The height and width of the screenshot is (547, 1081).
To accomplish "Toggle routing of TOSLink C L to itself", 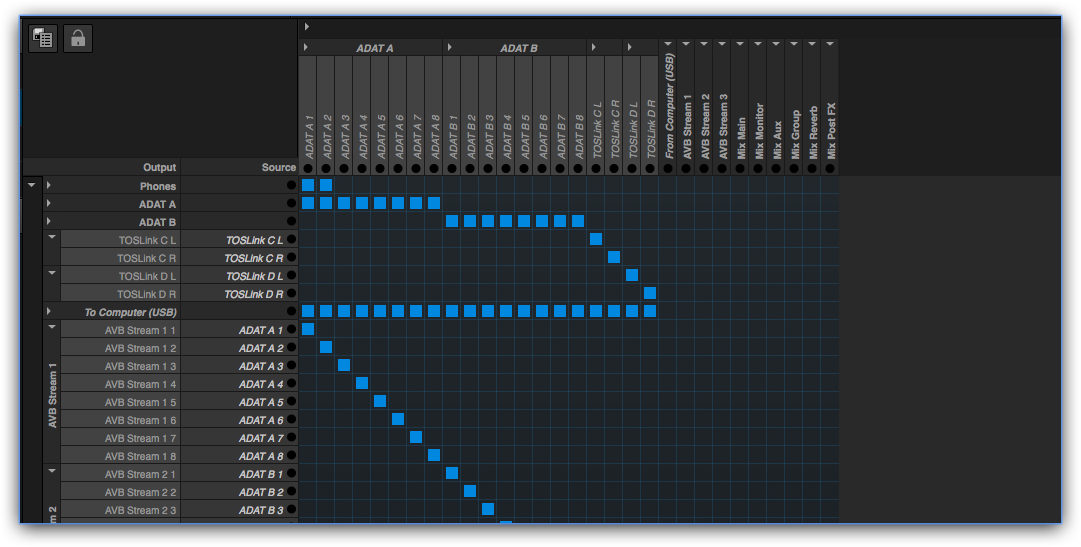I will [x=596, y=239].
